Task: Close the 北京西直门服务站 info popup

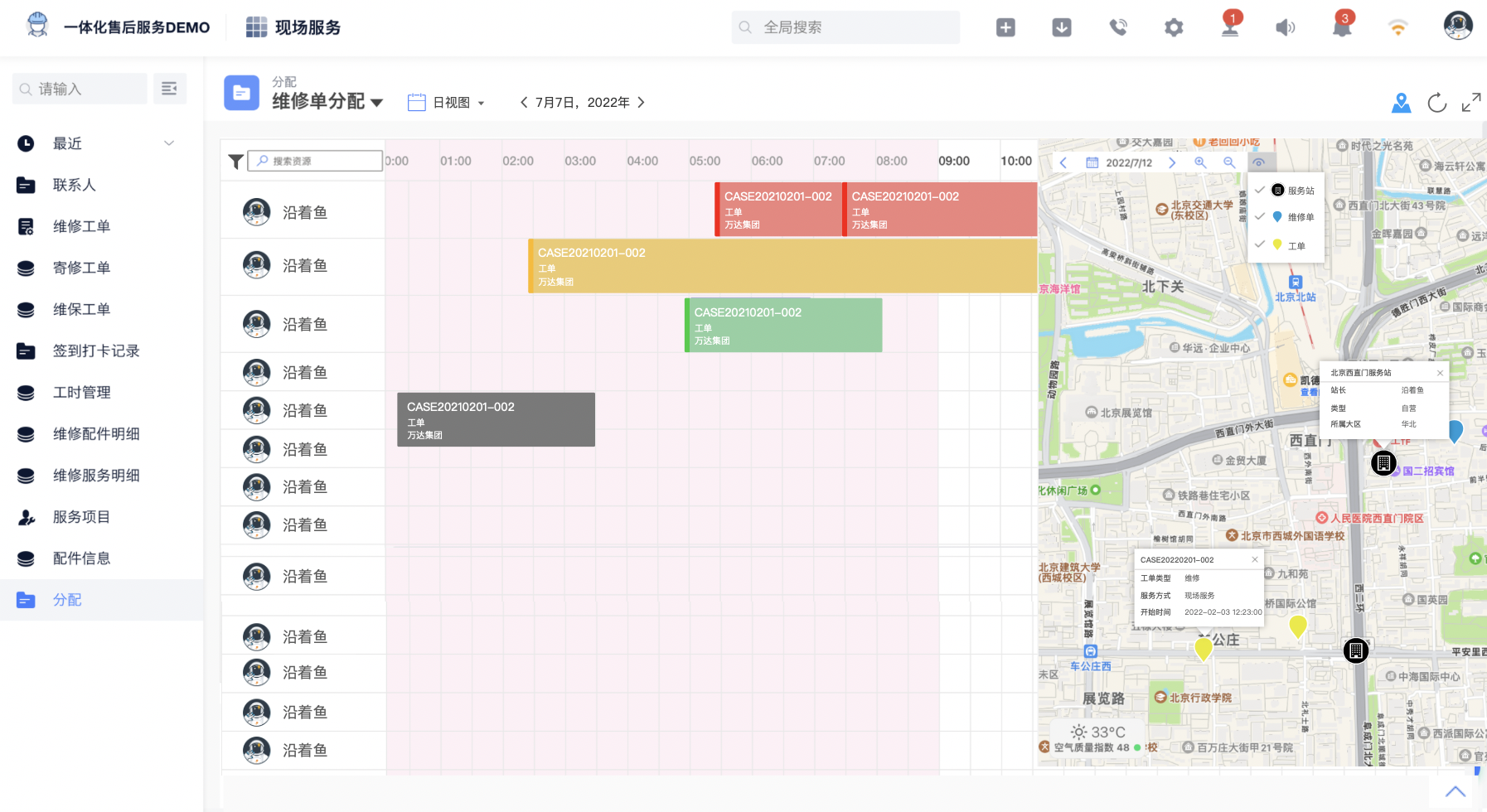Action: pos(1441,373)
